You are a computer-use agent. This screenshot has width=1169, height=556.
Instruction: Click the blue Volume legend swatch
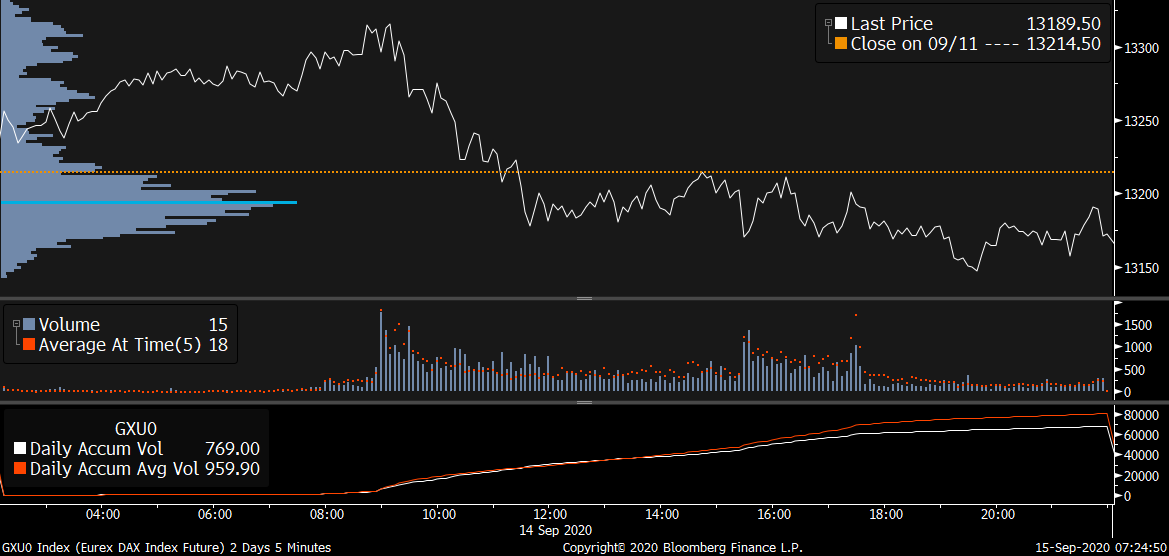tap(30, 325)
